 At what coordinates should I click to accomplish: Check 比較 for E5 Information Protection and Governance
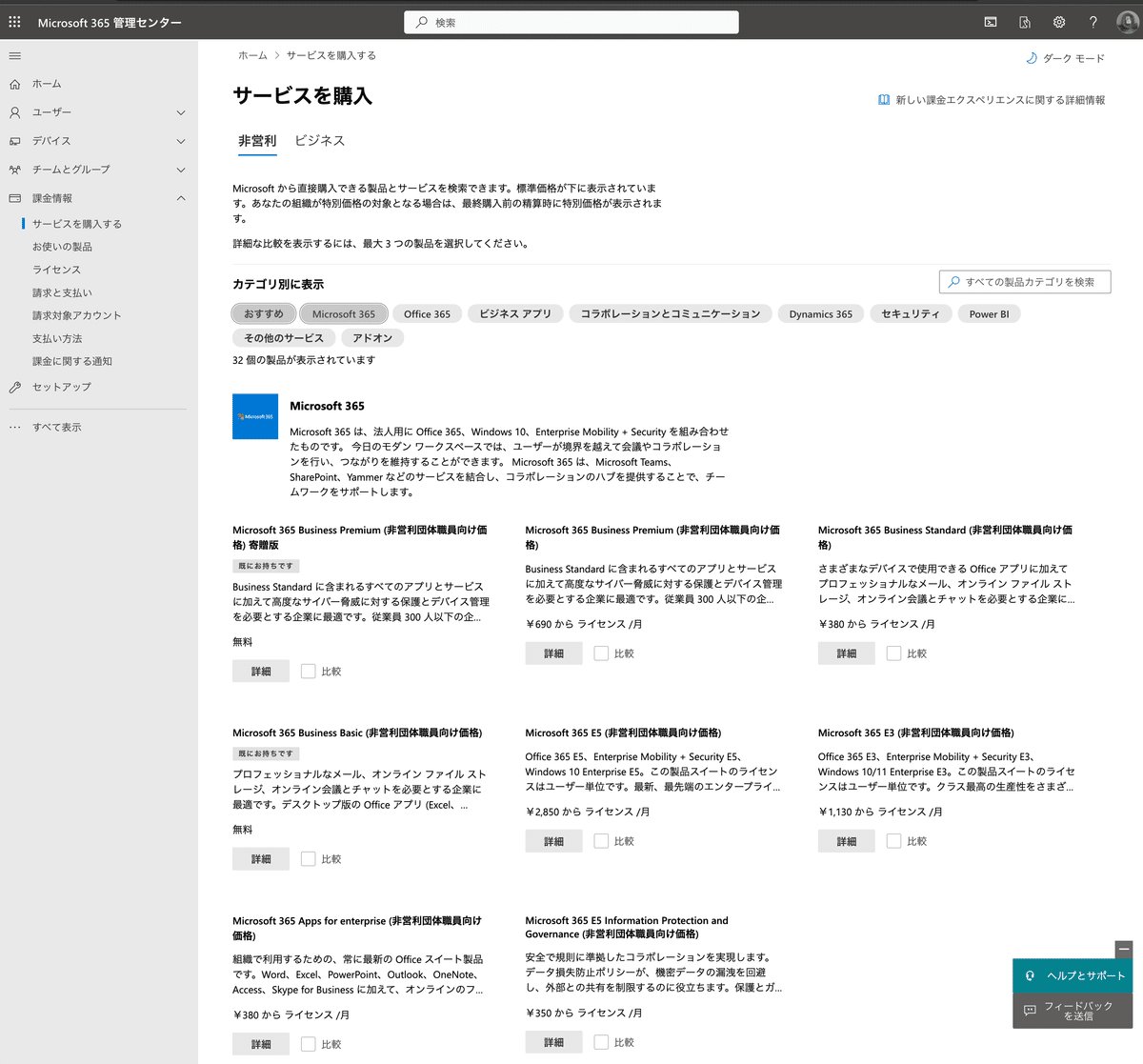point(601,1042)
